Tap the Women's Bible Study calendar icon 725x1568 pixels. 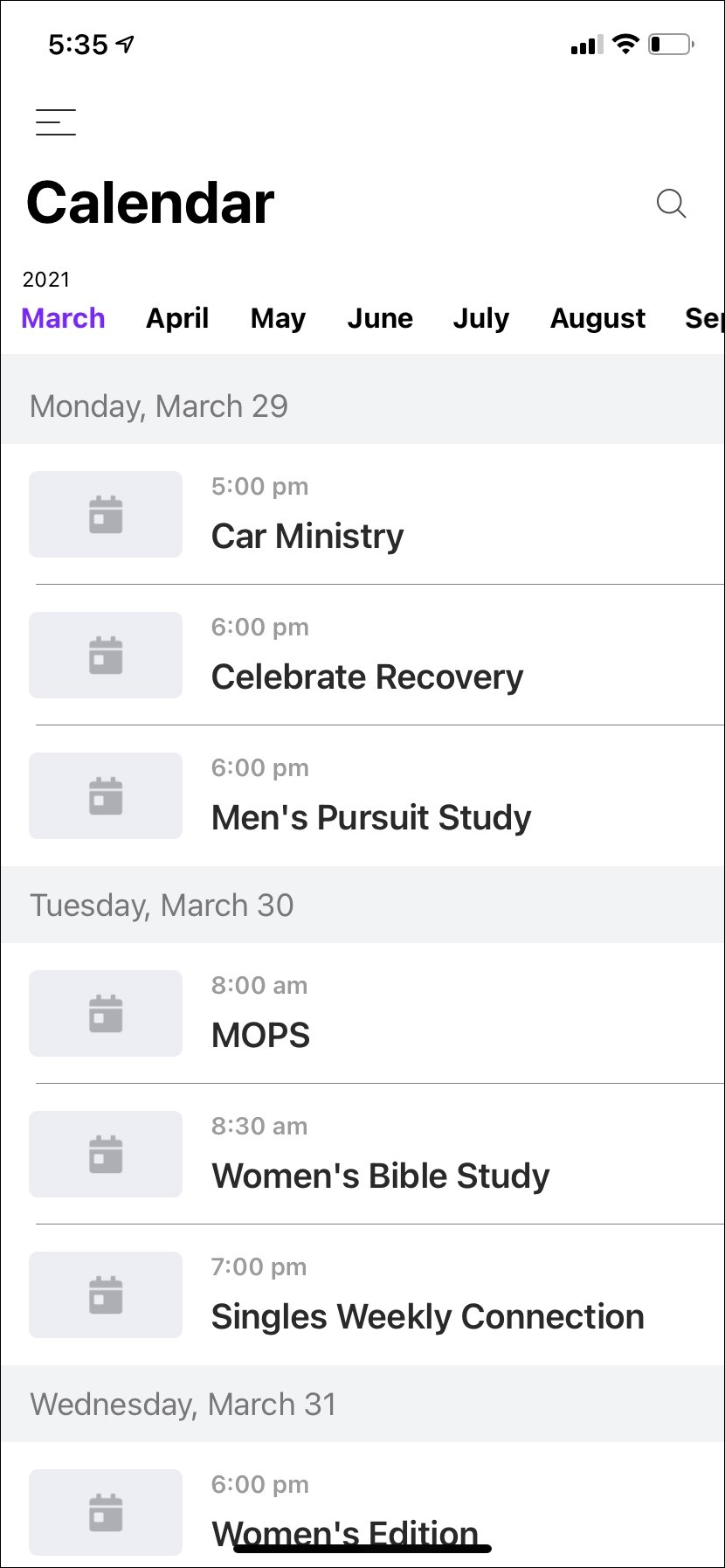[x=106, y=1155]
